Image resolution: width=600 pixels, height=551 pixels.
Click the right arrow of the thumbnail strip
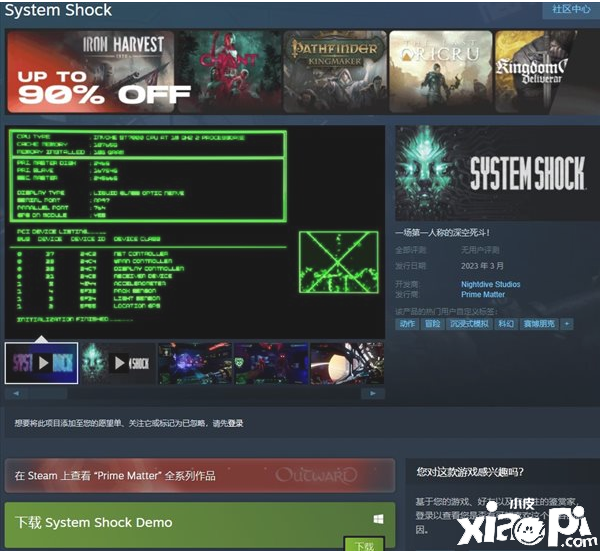pos(373,393)
